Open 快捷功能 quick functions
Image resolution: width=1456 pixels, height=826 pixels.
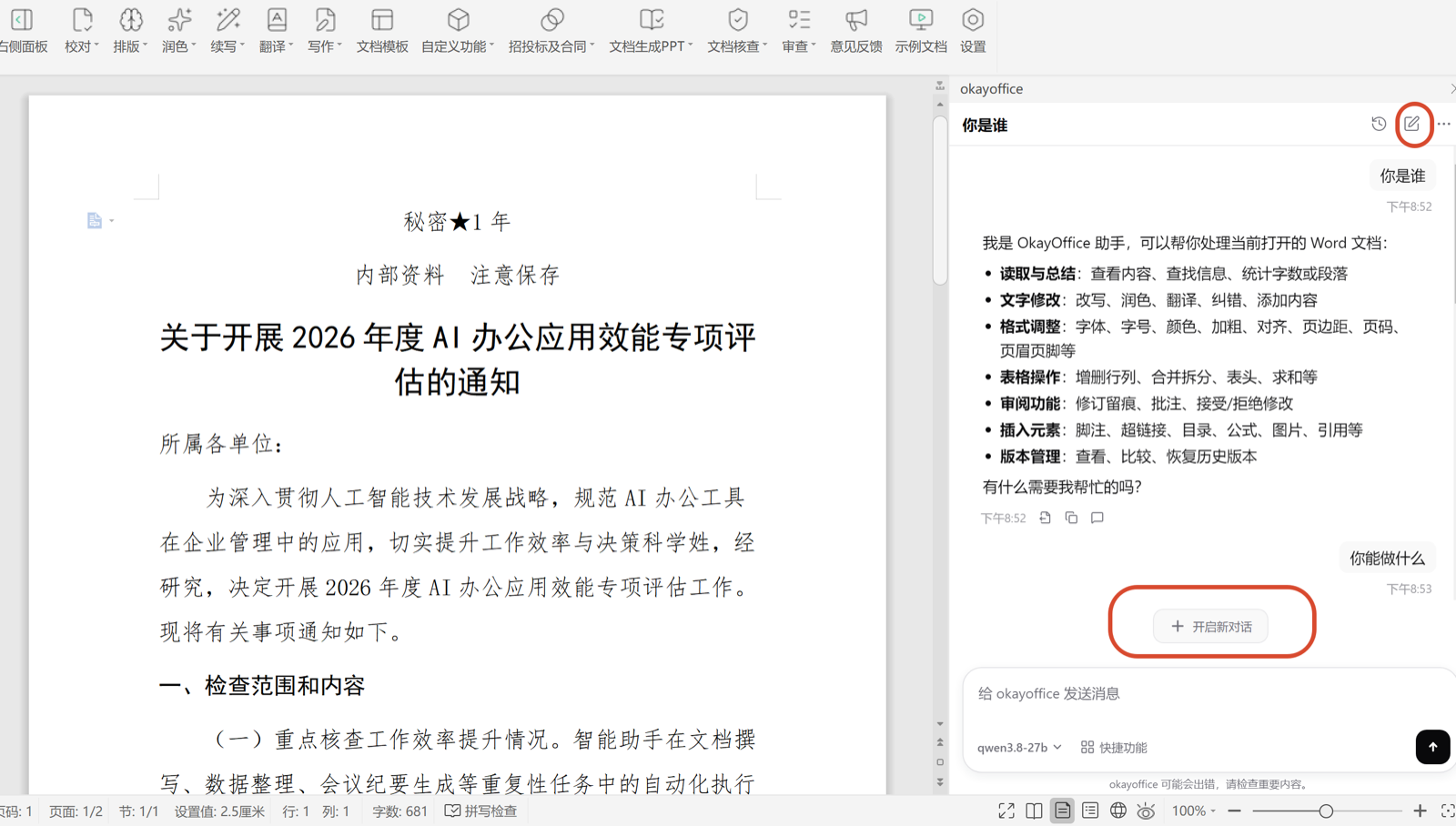click(x=1114, y=747)
